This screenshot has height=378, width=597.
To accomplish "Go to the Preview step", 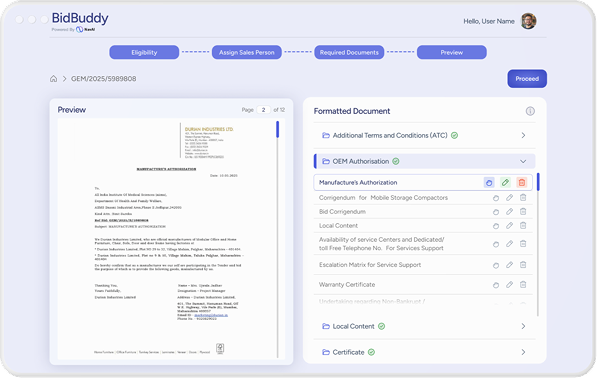I will click(x=452, y=53).
